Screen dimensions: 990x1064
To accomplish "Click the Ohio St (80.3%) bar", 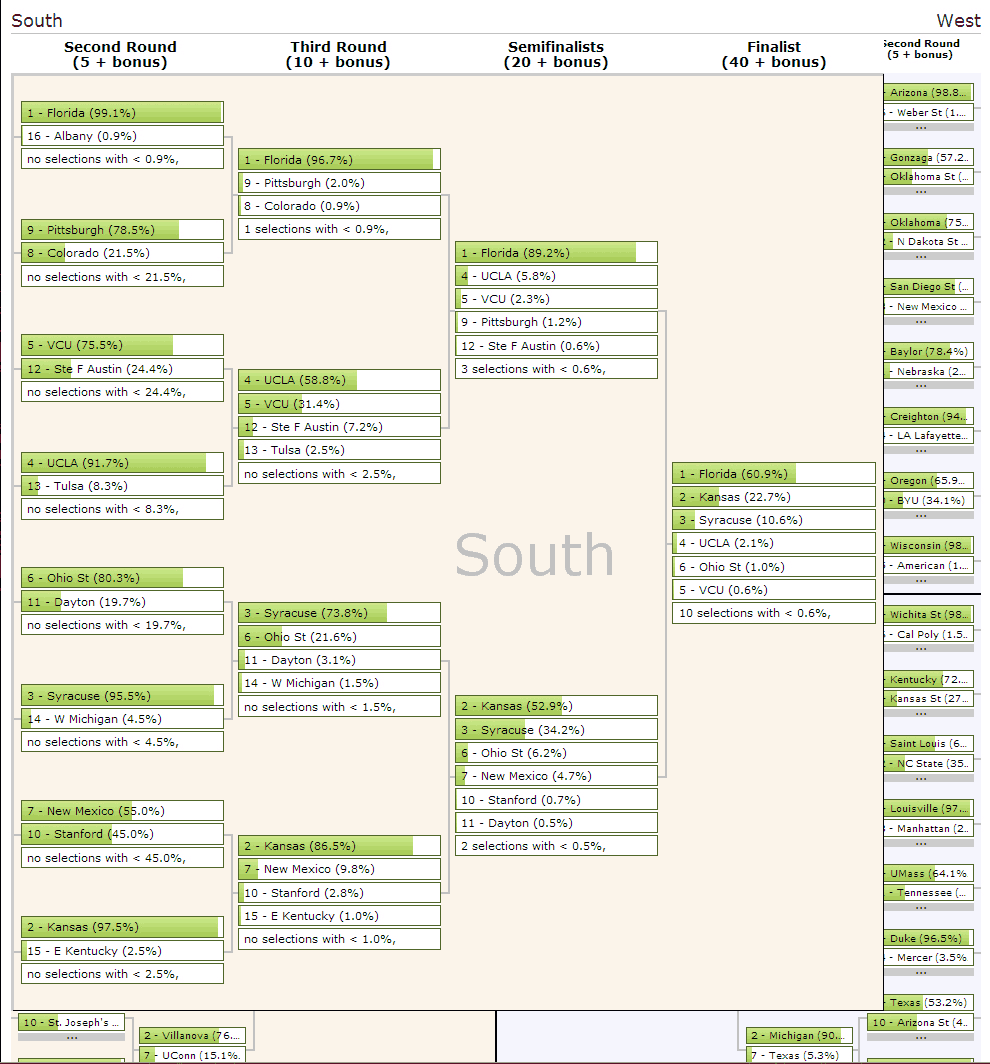I will pos(122,578).
